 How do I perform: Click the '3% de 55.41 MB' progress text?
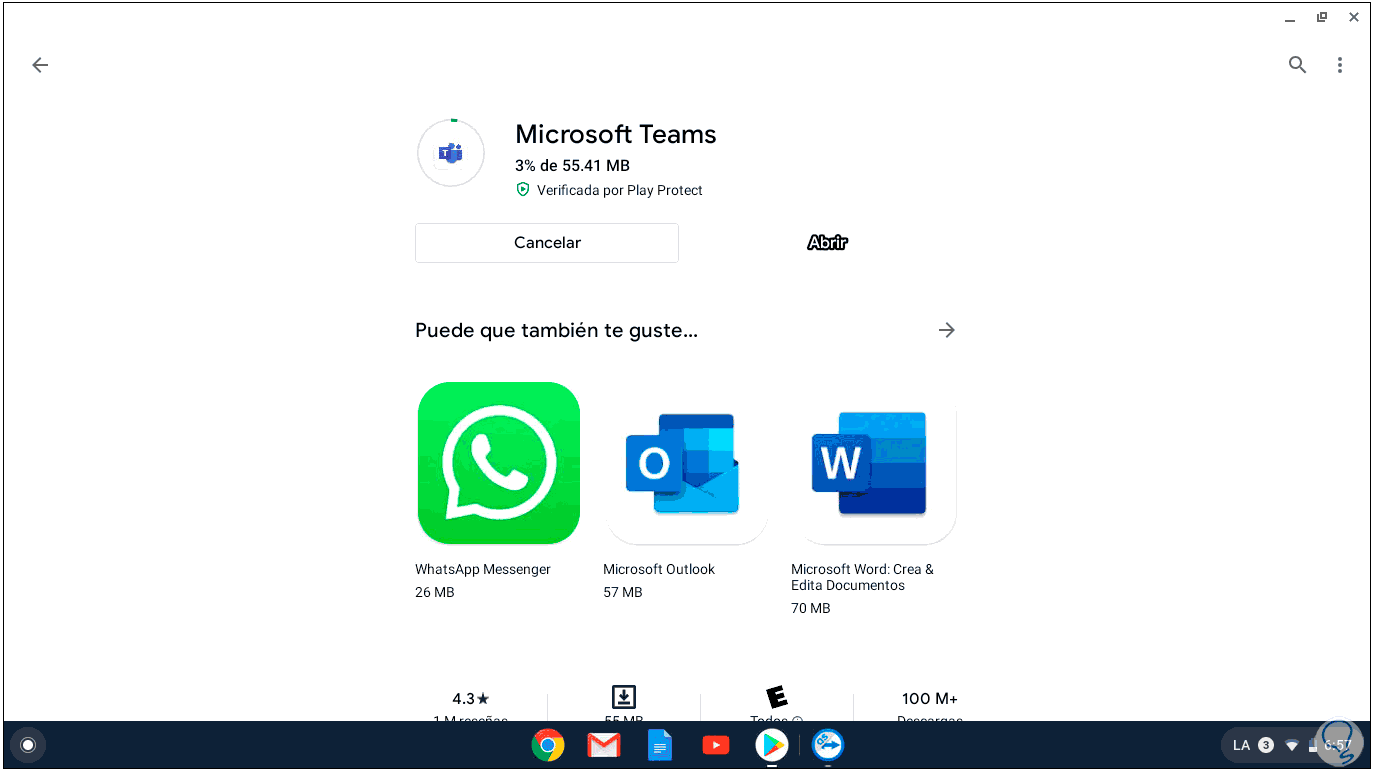click(x=572, y=165)
